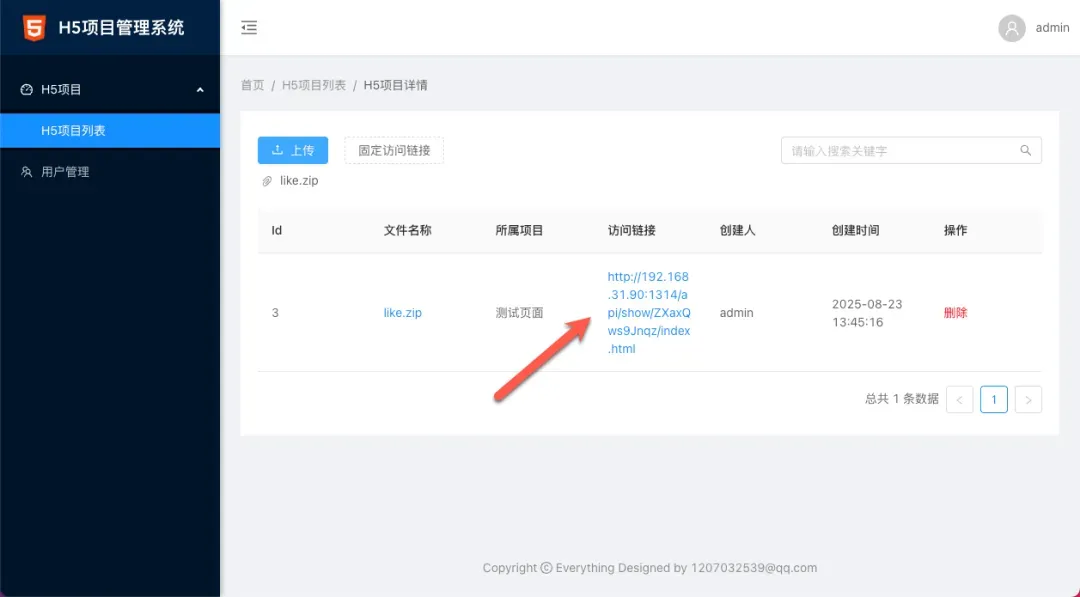Screen dimensions: 1080x597
Task: Click the magnifier icon in the search box
Action: [1025, 151]
